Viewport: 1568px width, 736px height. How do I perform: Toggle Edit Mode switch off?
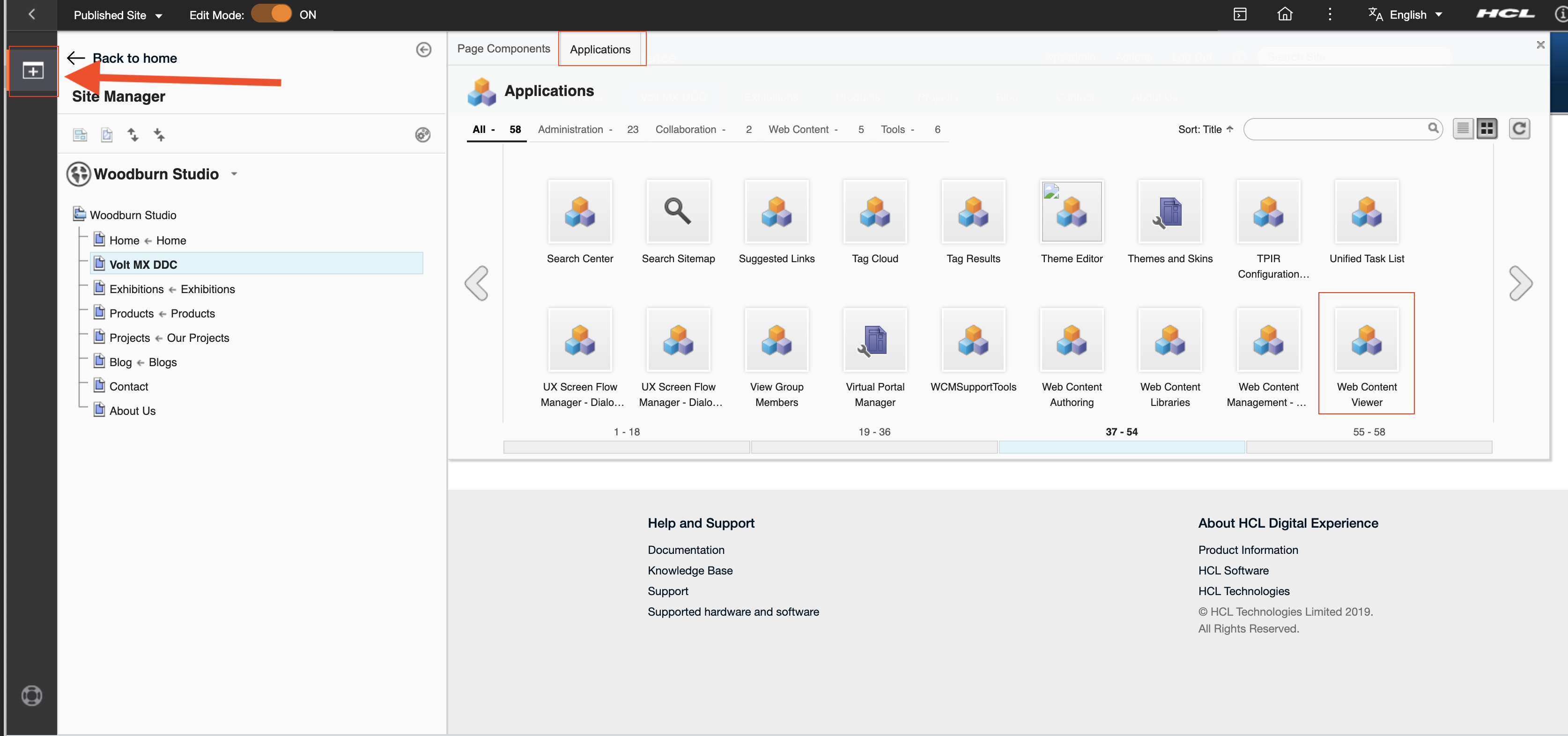point(272,15)
